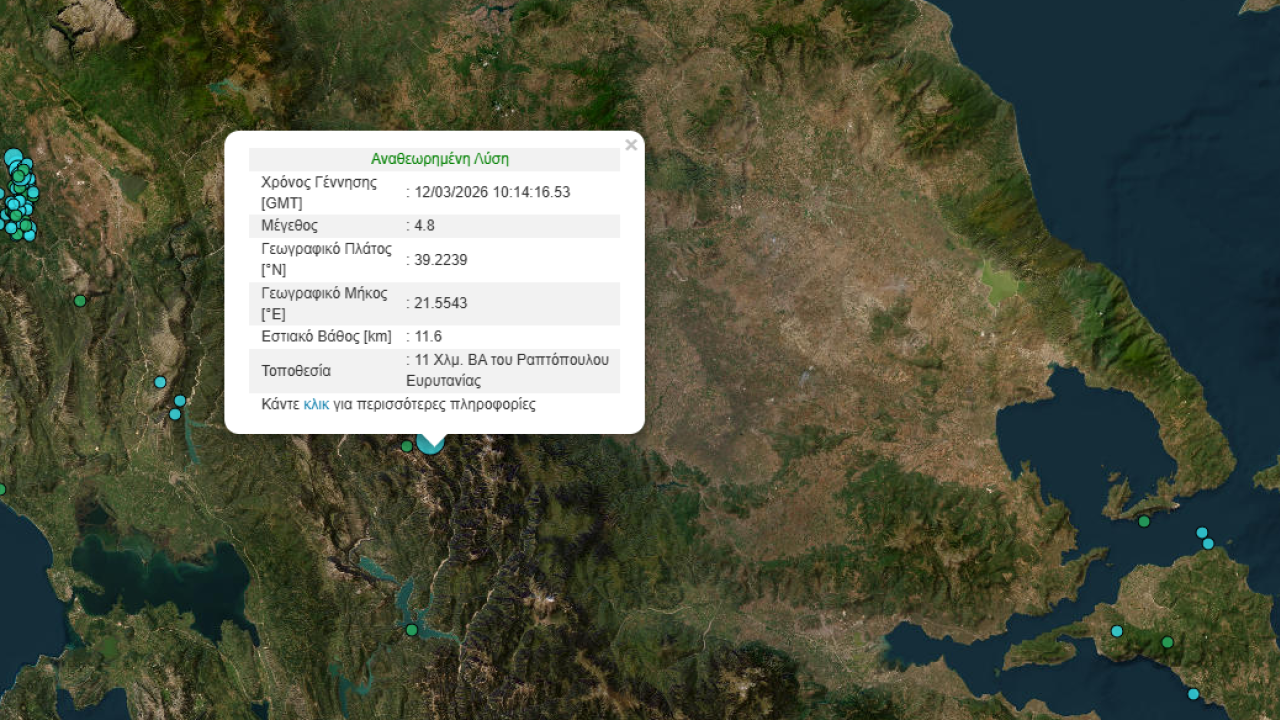Screen dimensions: 1280x720
Task: Click the longitude value 21.5543
Action: tap(440, 303)
